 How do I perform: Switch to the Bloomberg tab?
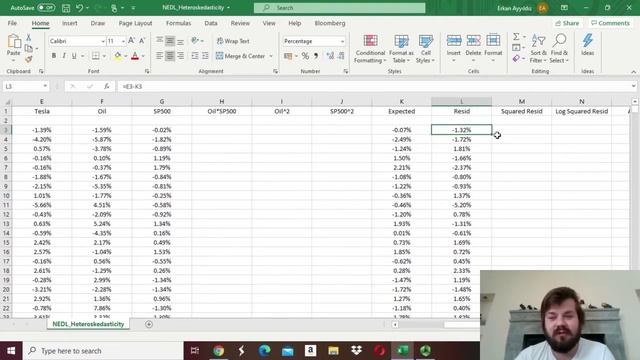tap(330, 23)
